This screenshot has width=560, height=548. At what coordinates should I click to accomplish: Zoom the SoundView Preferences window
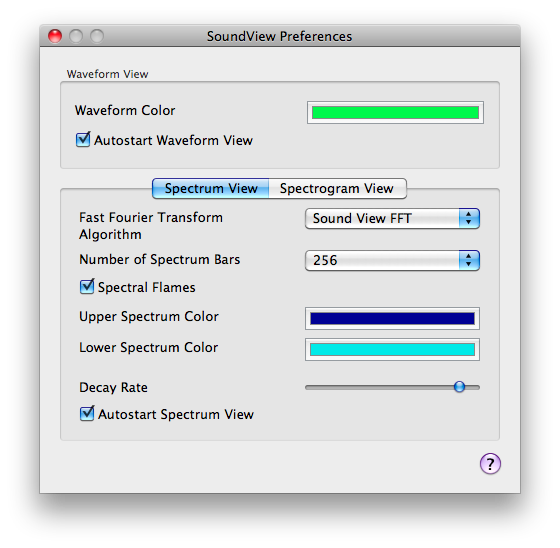(x=97, y=36)
